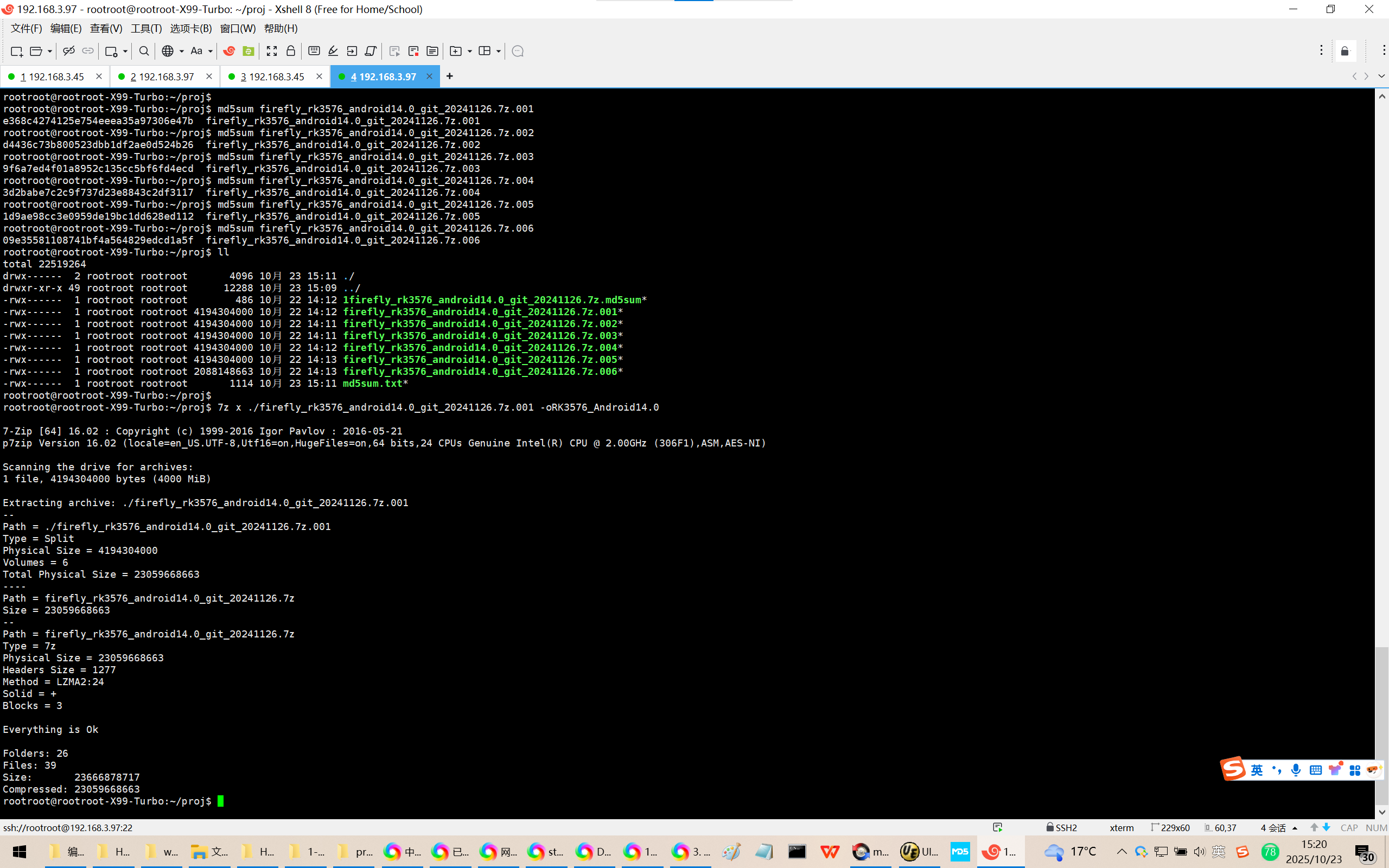Screen dimensions: 1389x868
Task: Open the find magnifier tool
Action: pos(144,51)
